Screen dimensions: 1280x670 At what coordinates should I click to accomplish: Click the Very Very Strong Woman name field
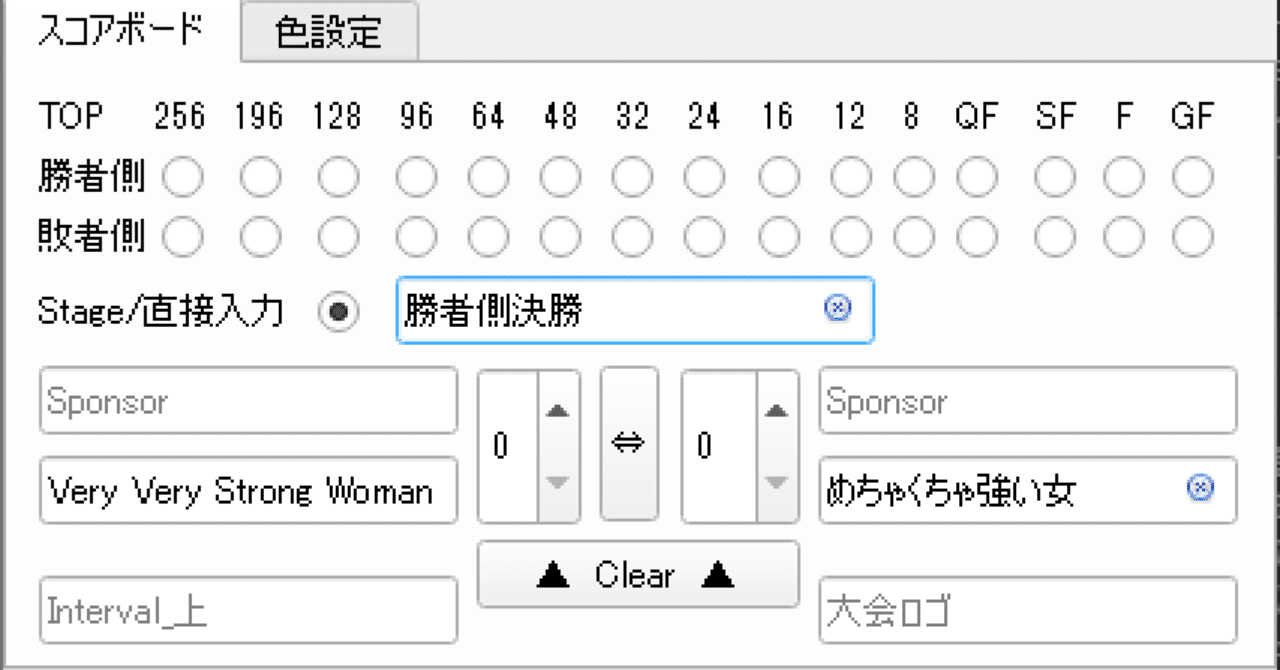pyautogui.click(x=248, y=491)
